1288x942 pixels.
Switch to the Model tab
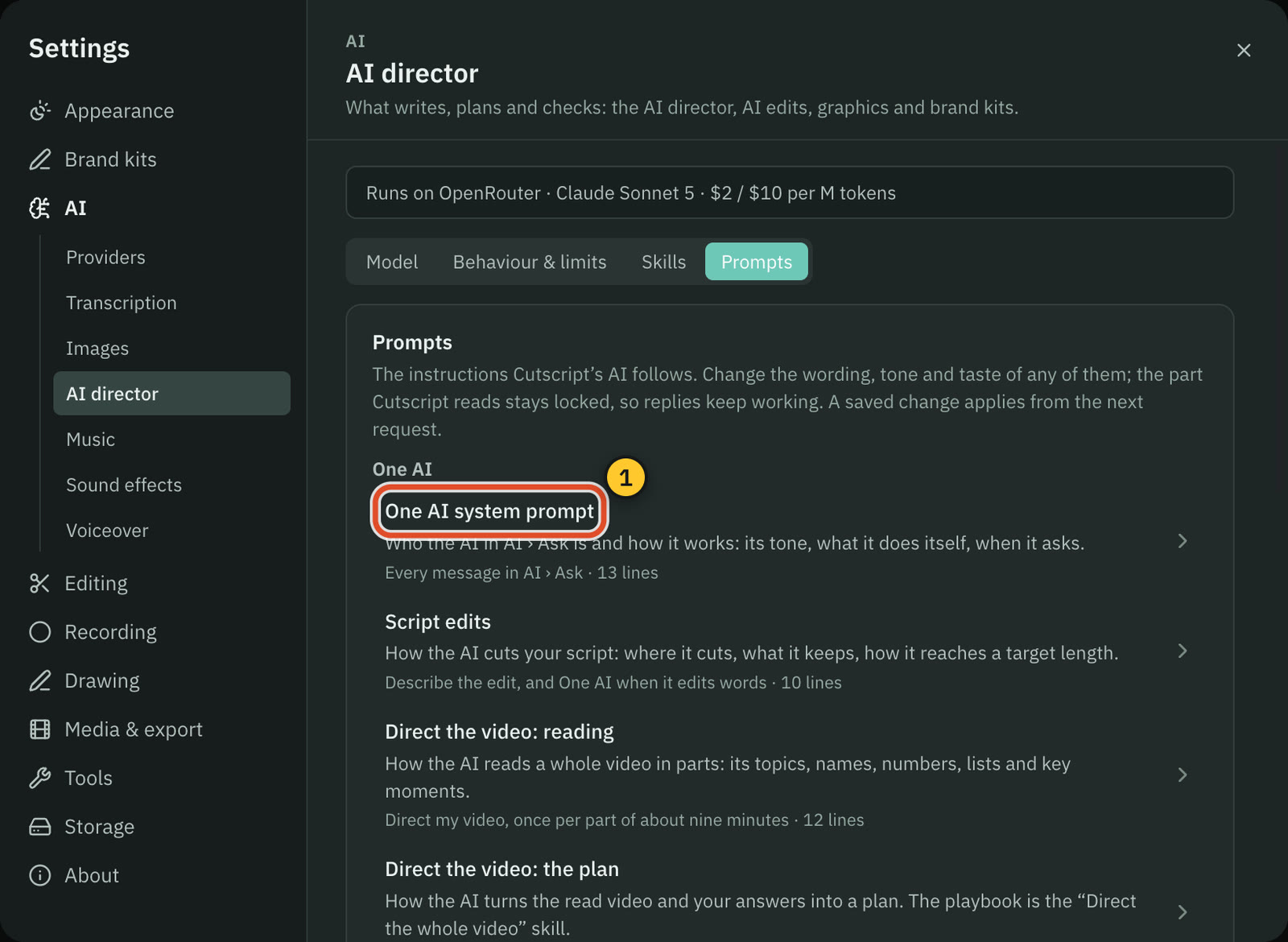pos(392,262)
